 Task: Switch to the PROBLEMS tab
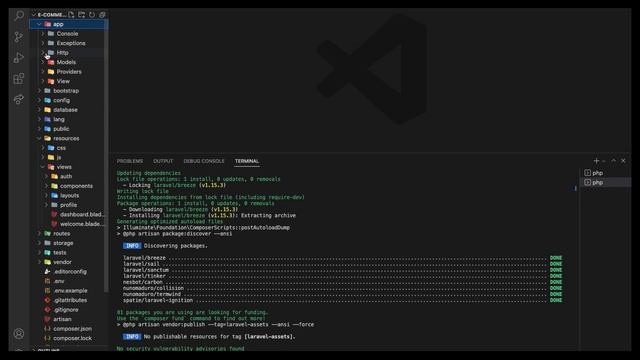130,161
